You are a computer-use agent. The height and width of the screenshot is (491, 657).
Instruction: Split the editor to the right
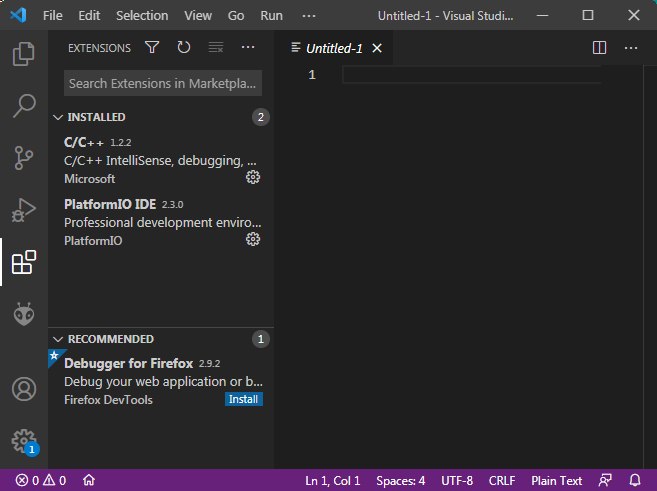[599, 48]
